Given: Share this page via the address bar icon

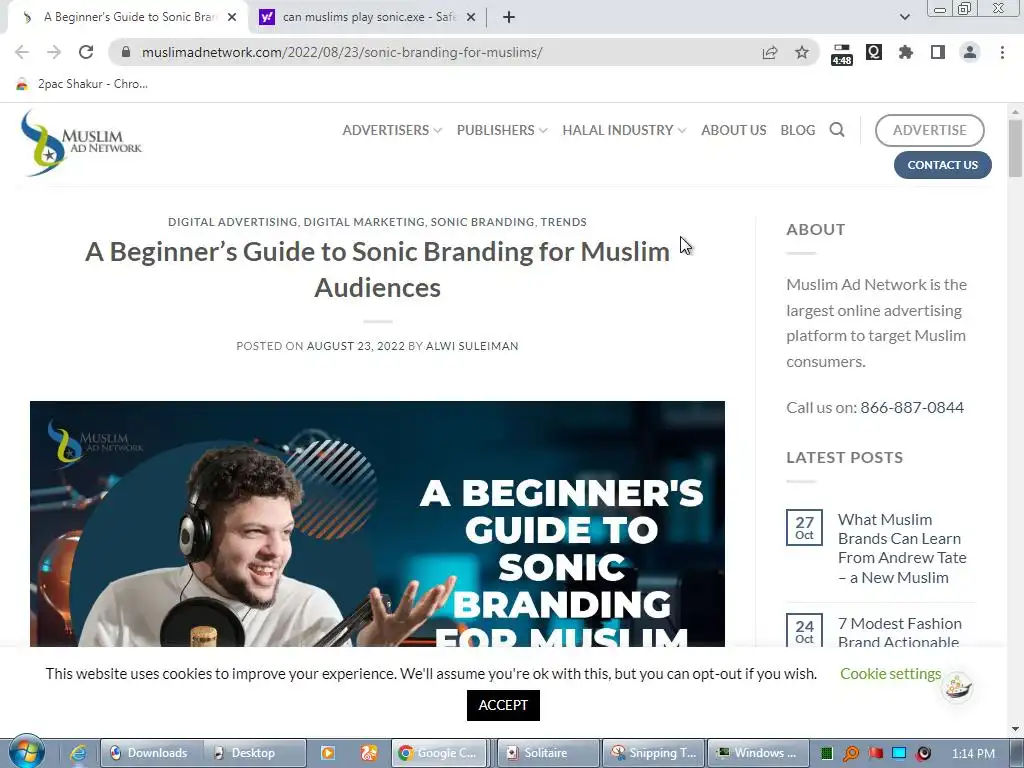Looking at the screenshot, I should click(770, 52).
